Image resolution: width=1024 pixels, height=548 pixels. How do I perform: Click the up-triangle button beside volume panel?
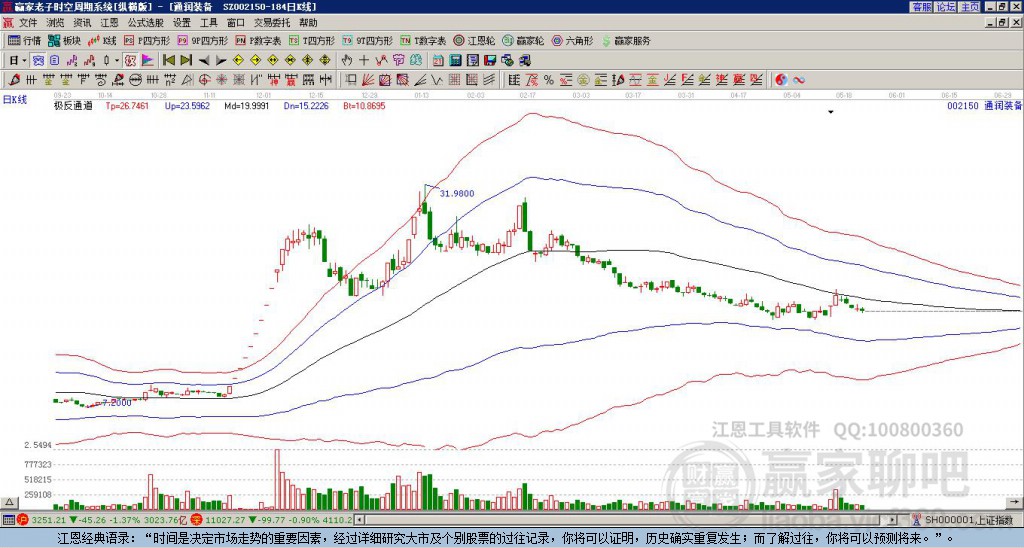coord(9,502)
